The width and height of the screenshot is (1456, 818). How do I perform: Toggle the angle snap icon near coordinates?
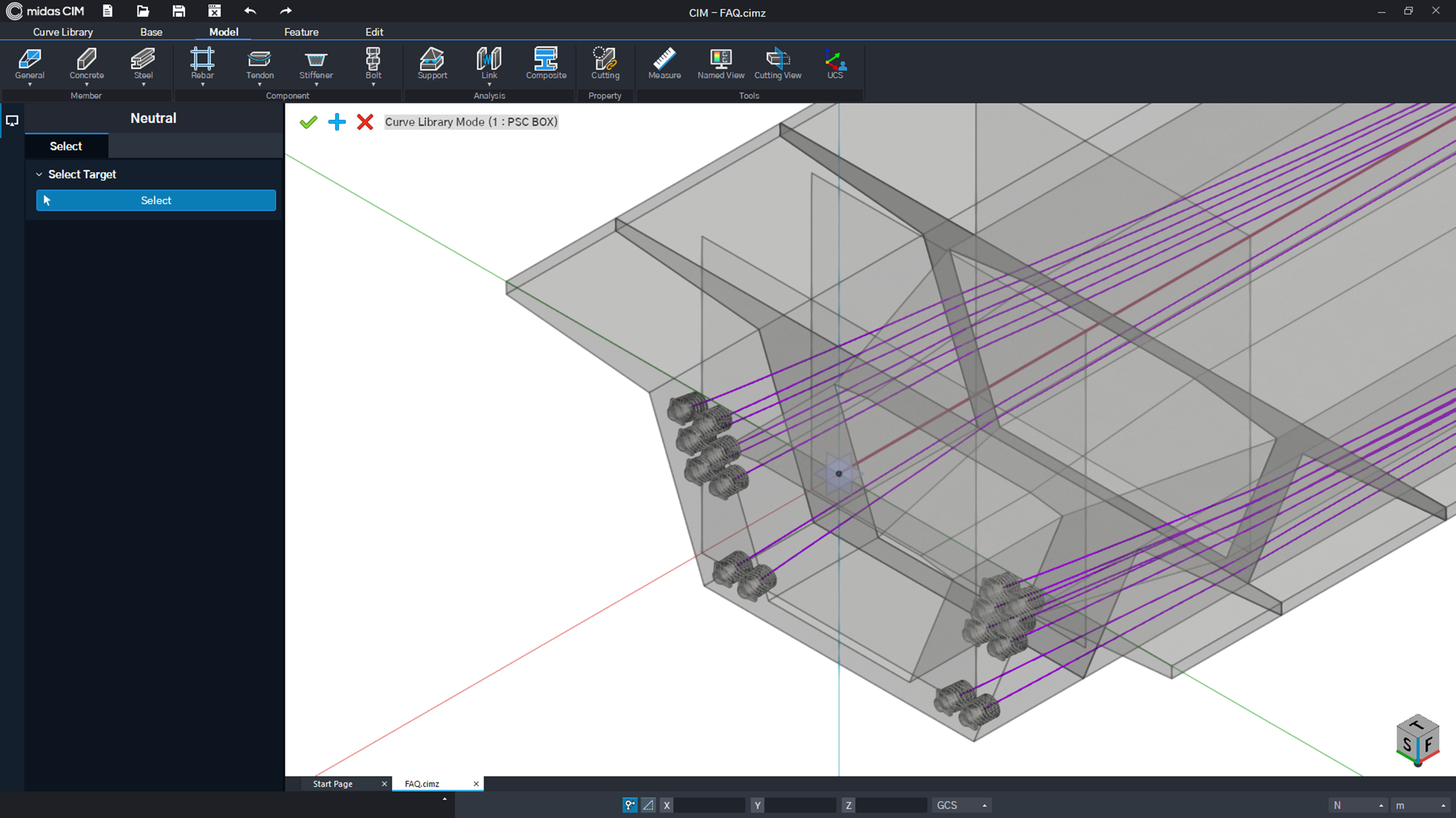tap(648, 805)
